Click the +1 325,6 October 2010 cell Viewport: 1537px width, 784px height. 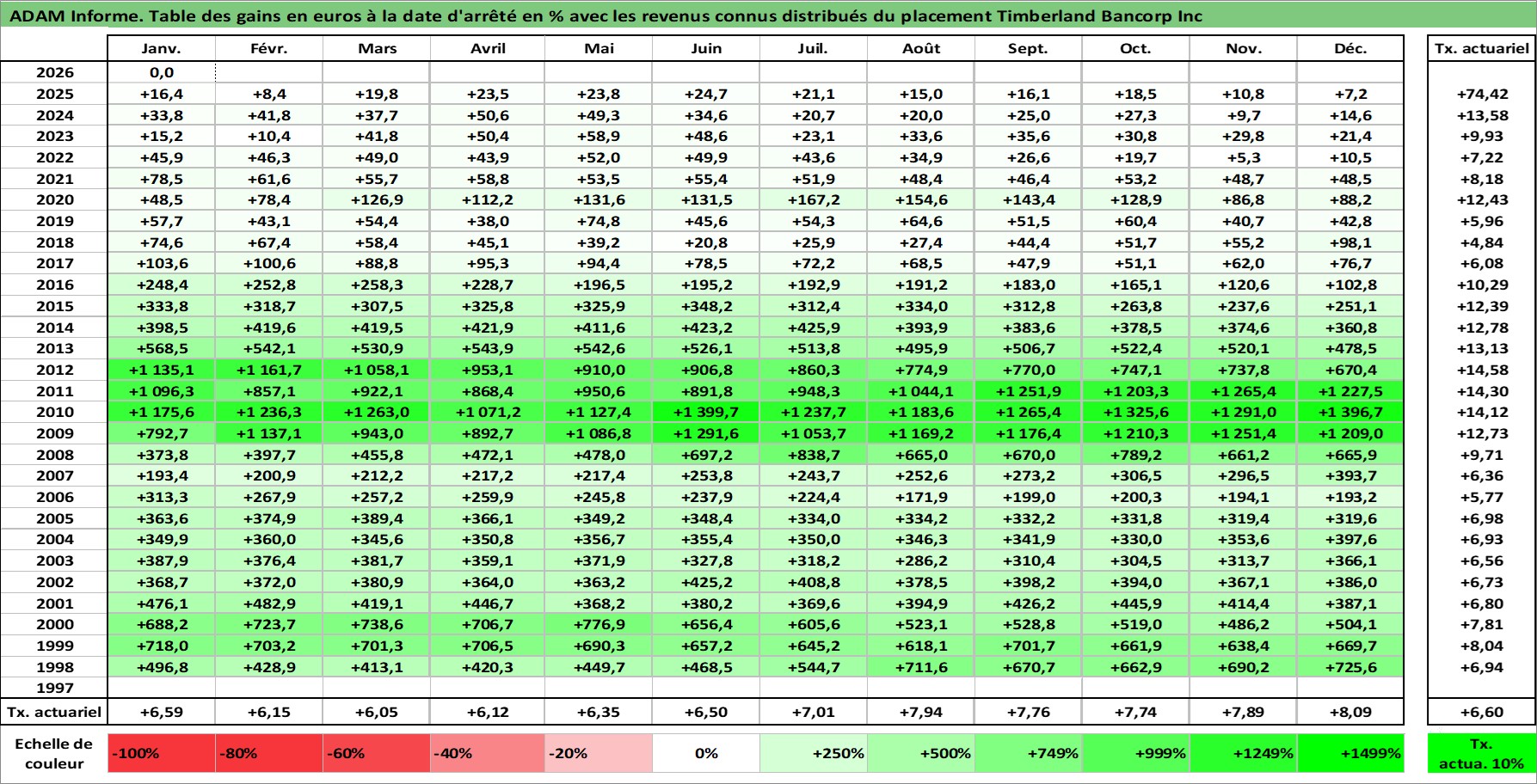[x=1135, y=412]
